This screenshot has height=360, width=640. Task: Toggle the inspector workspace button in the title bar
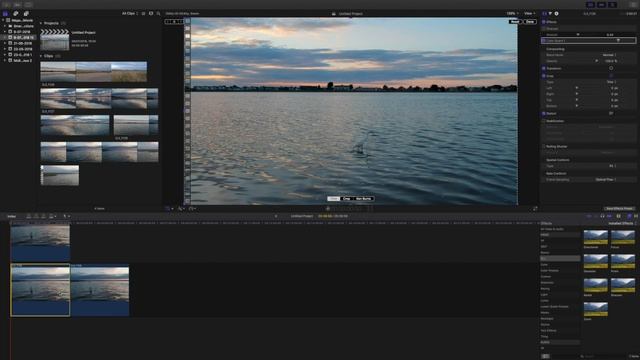tap(612, 4)
